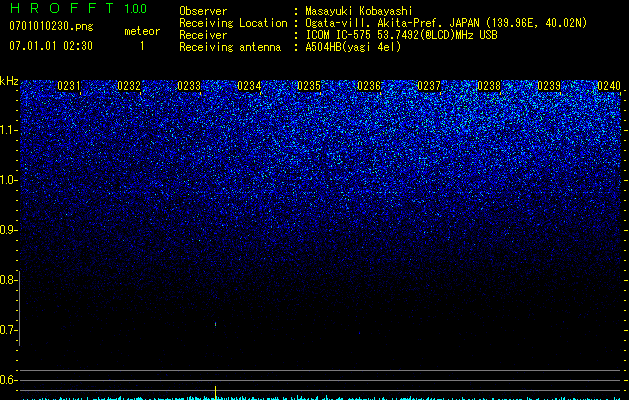Click the date stamp 07.01.01 02:30
The image size is (629, 400).
click(51, 46)
